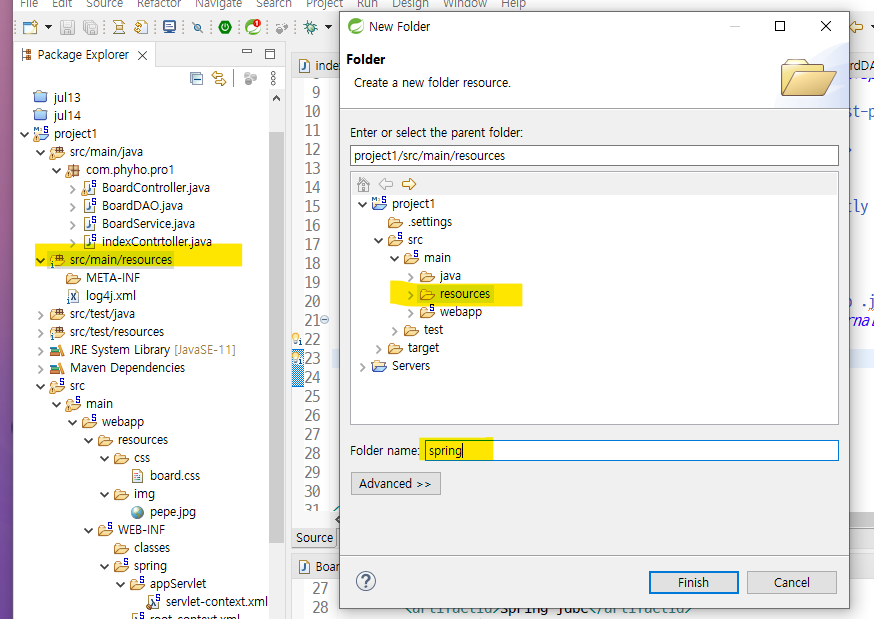Open the Search menu
The image size is (874, 619).
point(274,4)
